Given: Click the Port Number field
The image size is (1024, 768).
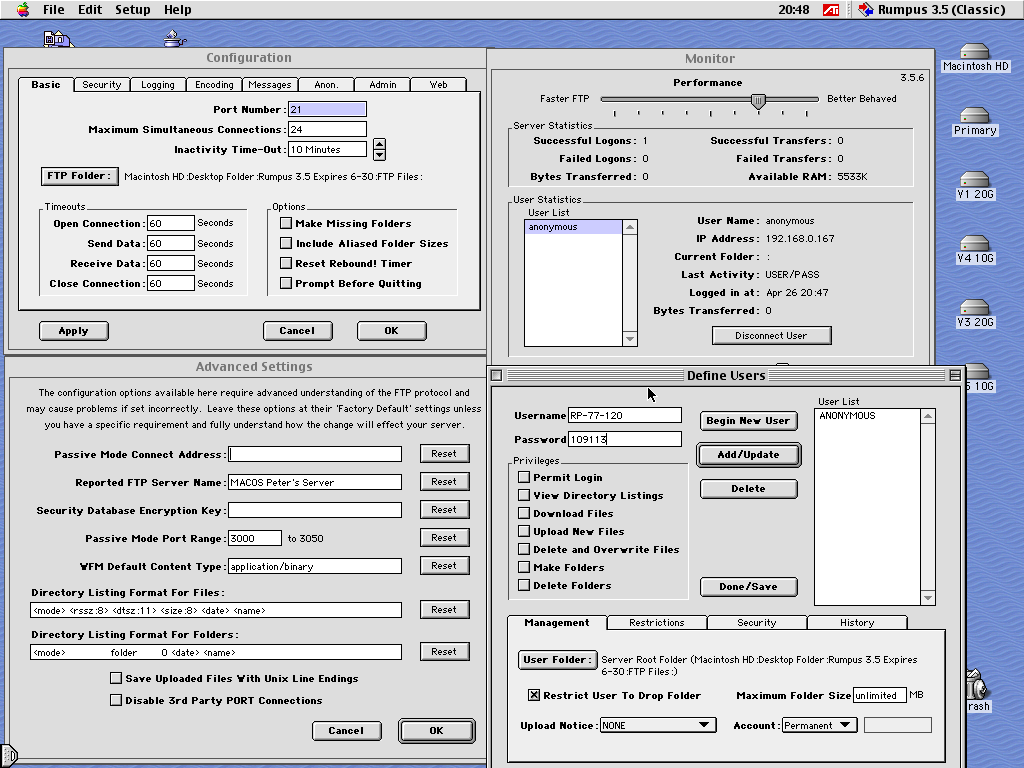Looking at the screenshot, I should pyautogui.click(x=327, y=109).
